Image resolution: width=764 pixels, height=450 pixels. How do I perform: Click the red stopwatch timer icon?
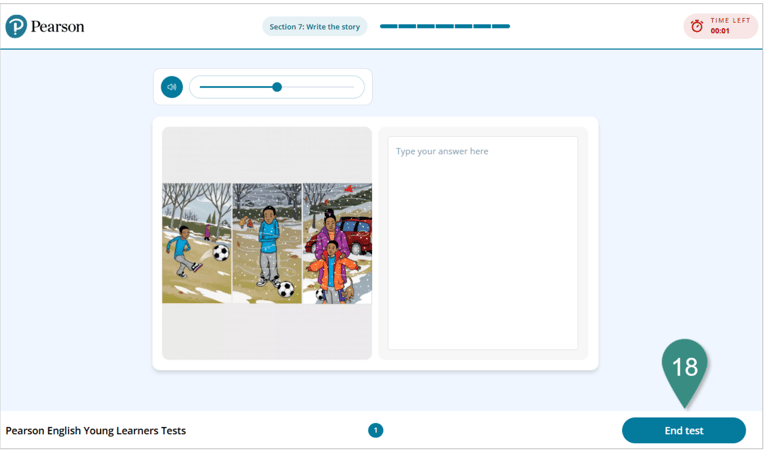(x=697, y=26)
